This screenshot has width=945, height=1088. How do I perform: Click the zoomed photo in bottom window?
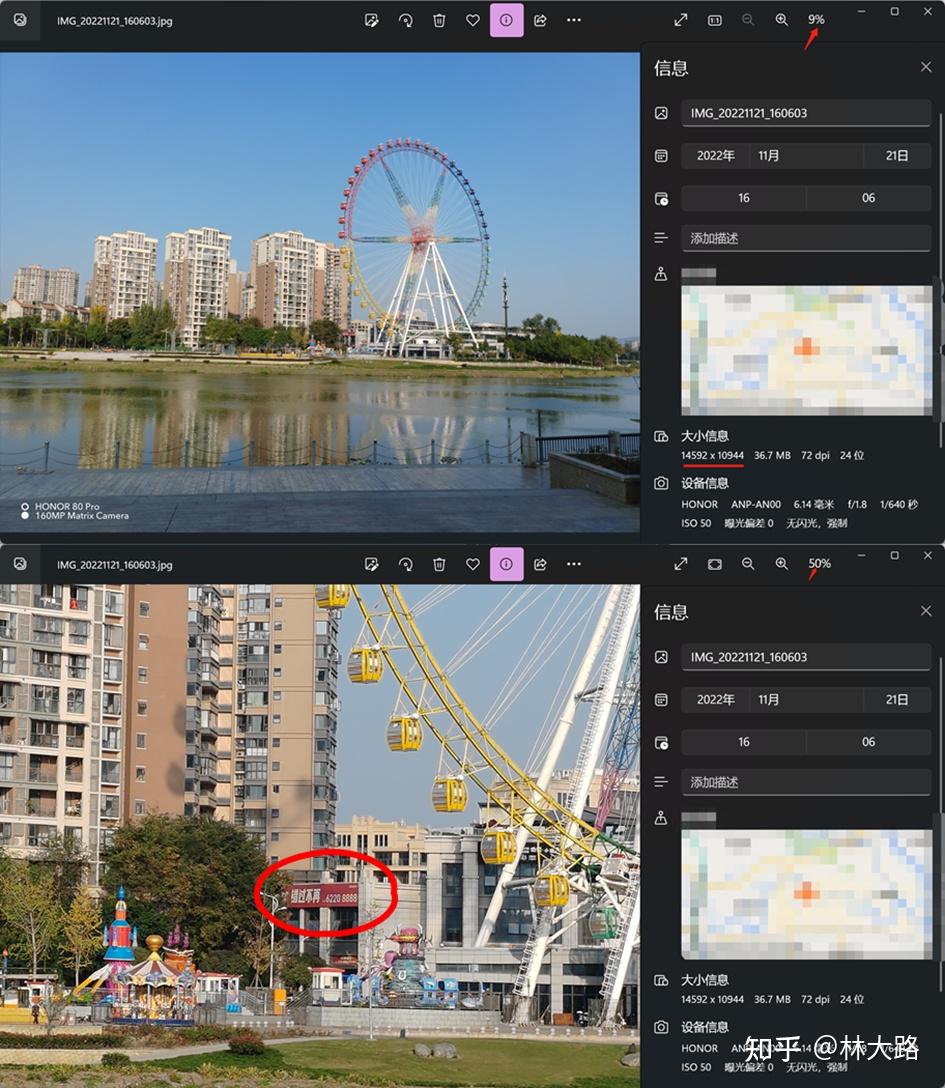[x=319, y=835]
